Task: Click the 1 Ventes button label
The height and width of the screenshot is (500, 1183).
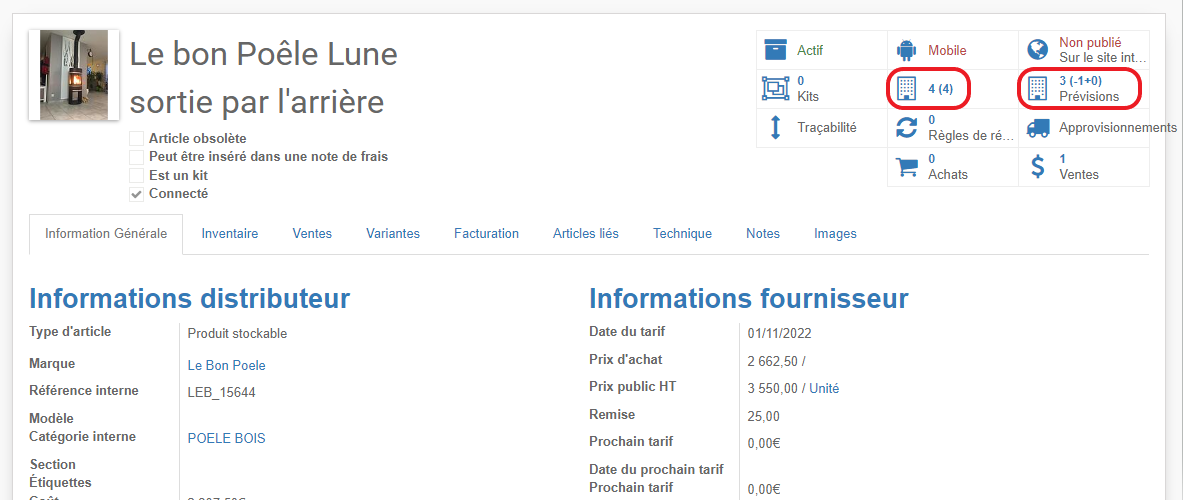Action: point(1079,167)
